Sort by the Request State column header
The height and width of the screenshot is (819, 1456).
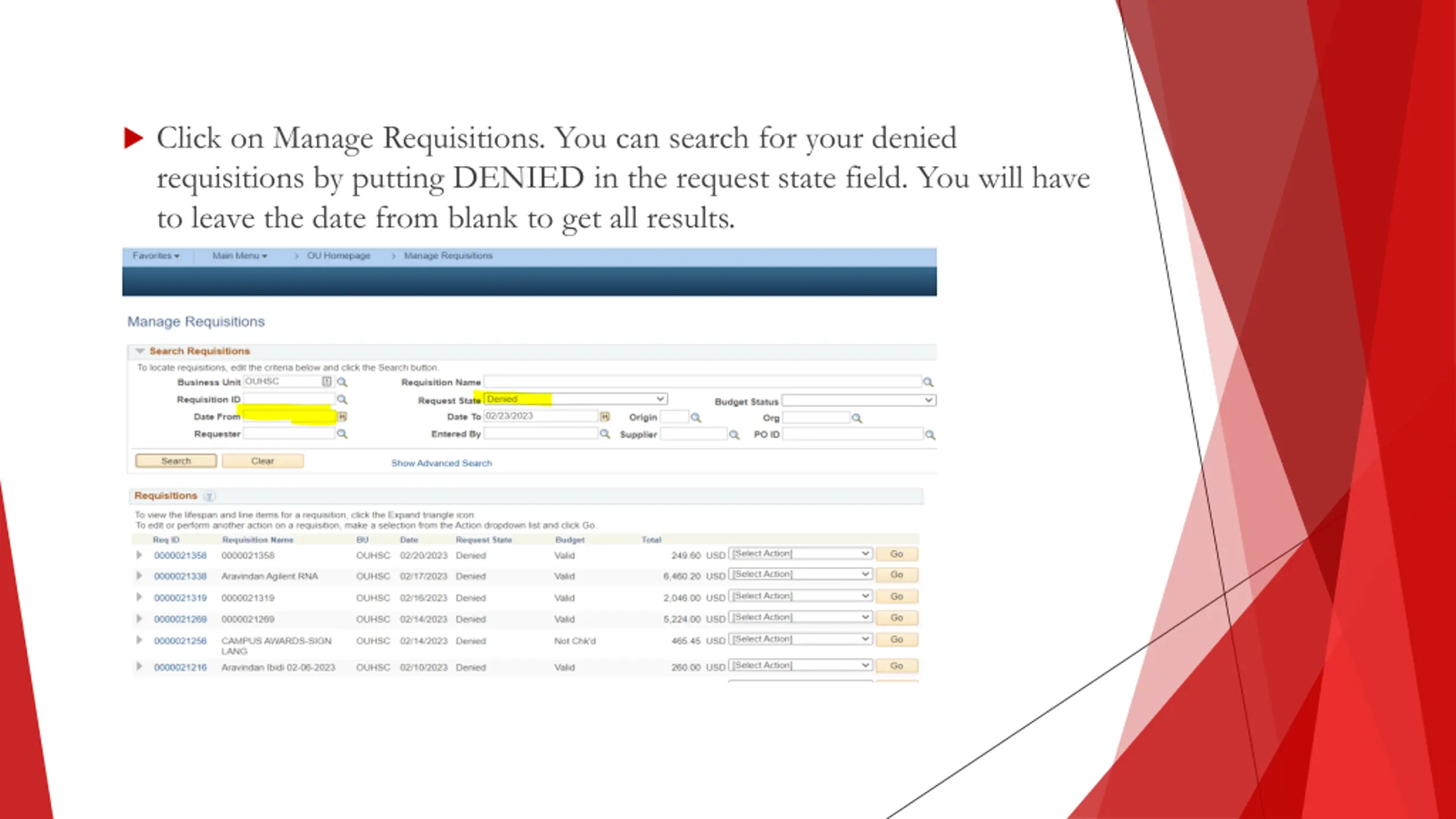(483, 540)
